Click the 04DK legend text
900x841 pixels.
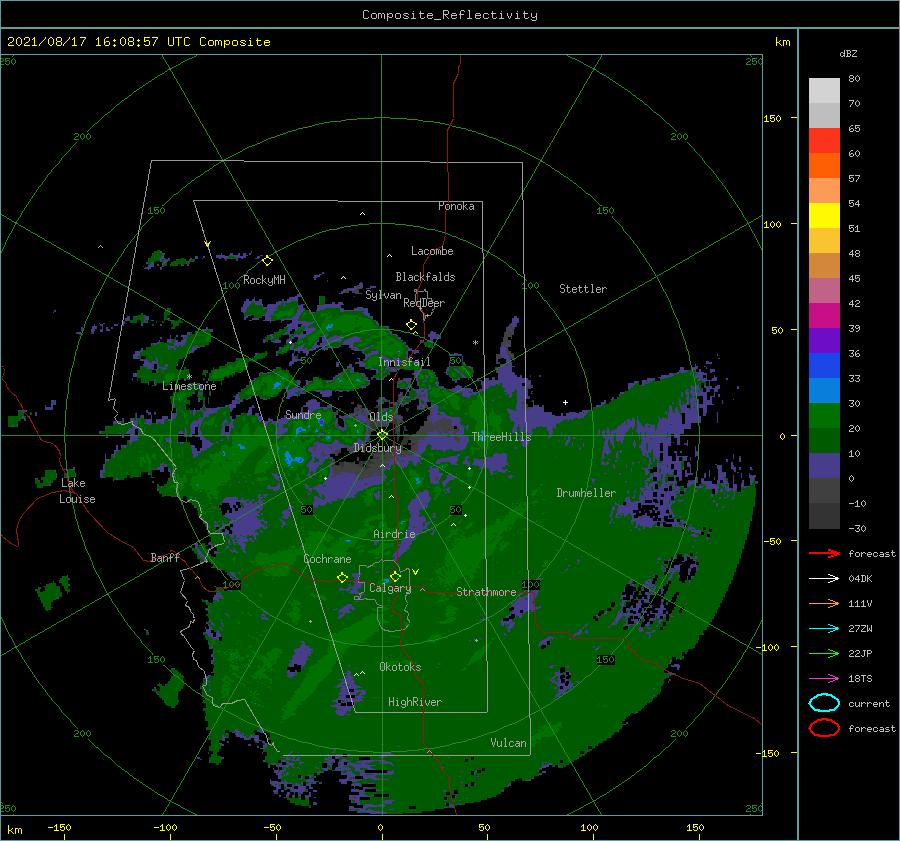(860, 579)
